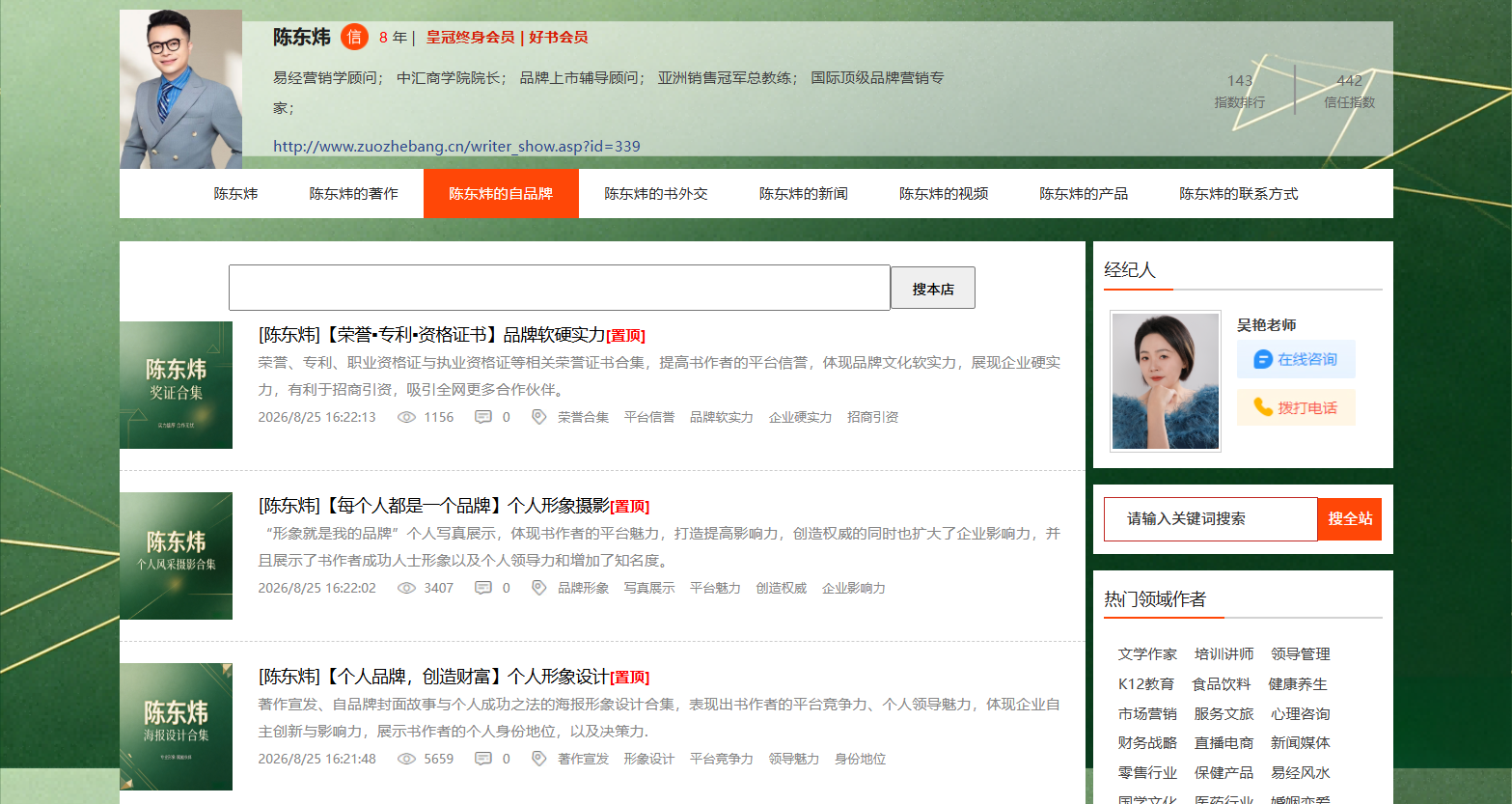Open 陈东炜的书外交 tab

(656, 194)
